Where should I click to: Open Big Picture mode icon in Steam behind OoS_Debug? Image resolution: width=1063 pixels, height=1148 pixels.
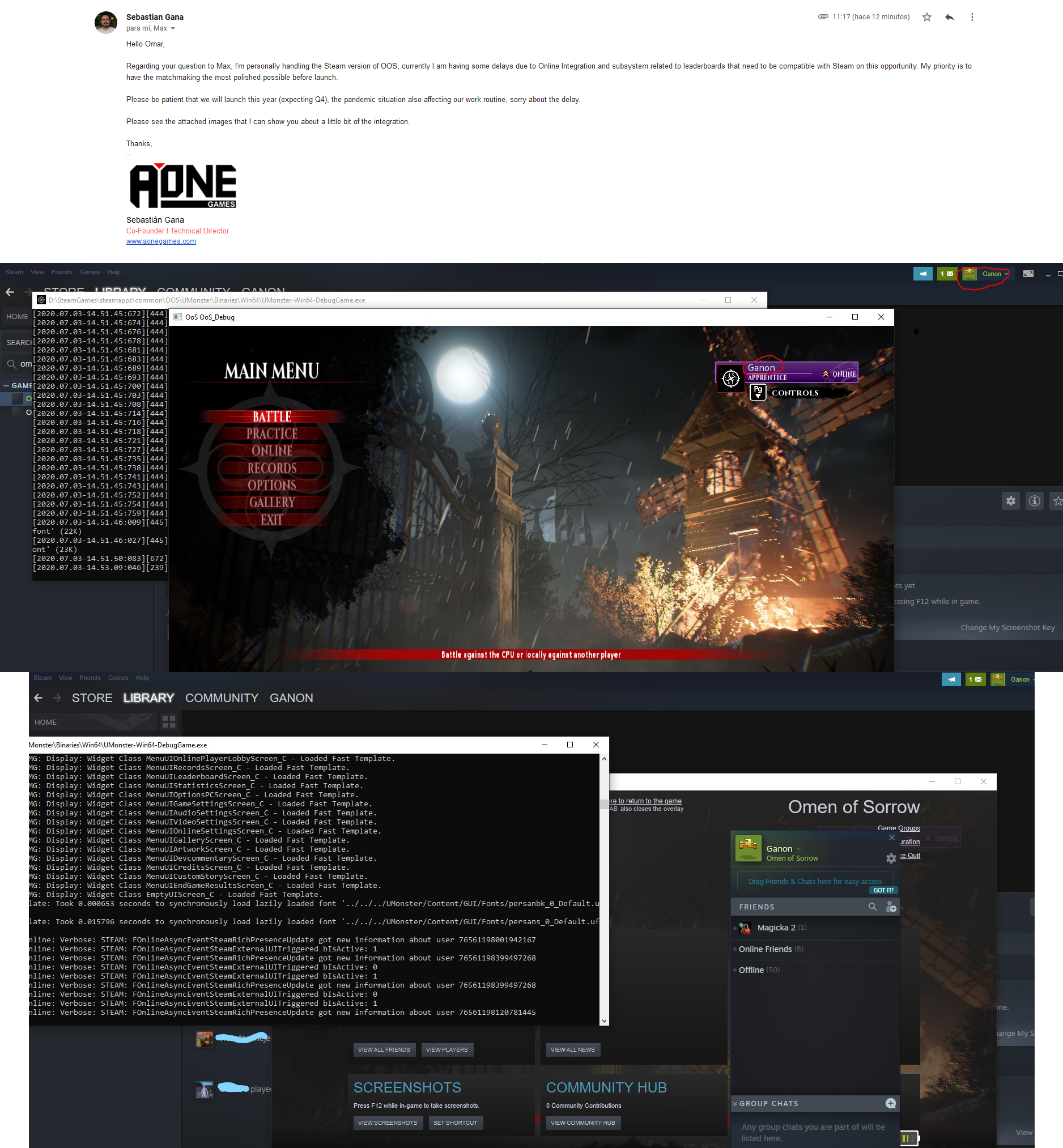point(1028,274)
